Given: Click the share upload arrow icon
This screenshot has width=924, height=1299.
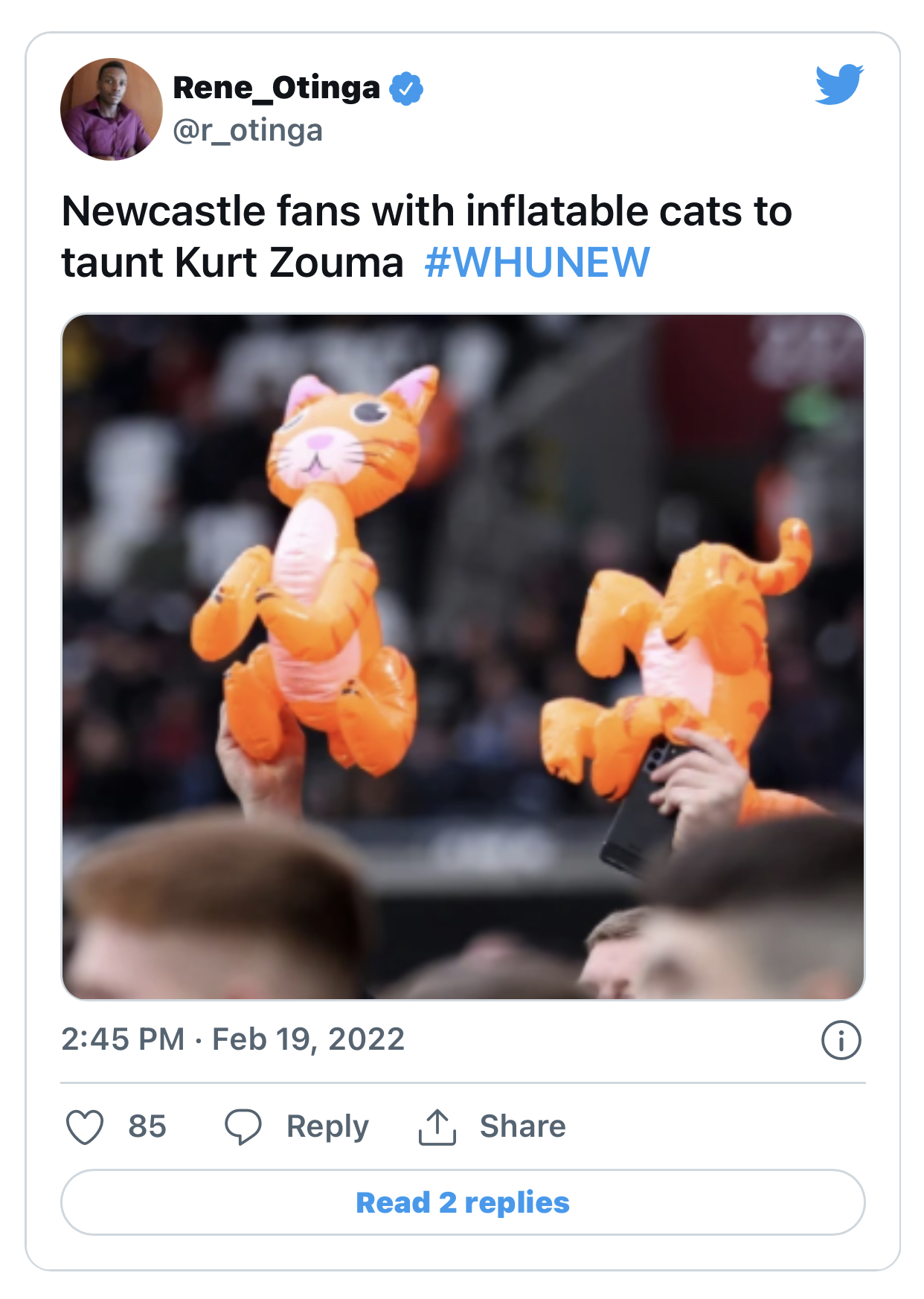Looking at the screenshot, I should 437,1126.
